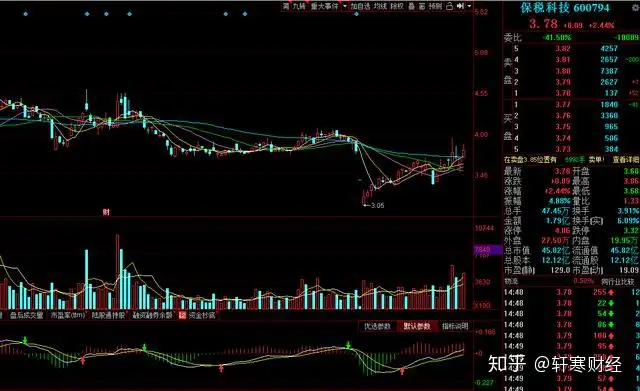Click 跌停 limit-down price 3.32
The width and height of the screenshot is (640, 391).
pyautogui.click(x=631, y=230)
